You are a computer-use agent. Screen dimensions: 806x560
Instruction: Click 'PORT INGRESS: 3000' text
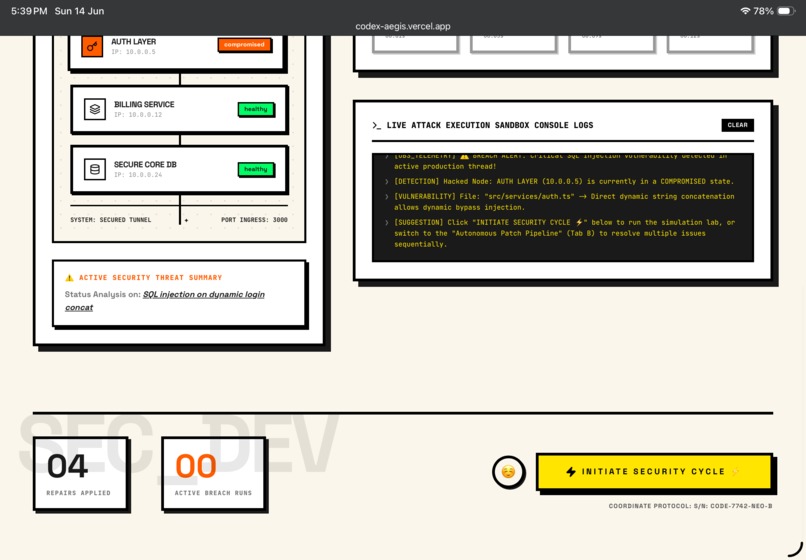tap(254, 220)
